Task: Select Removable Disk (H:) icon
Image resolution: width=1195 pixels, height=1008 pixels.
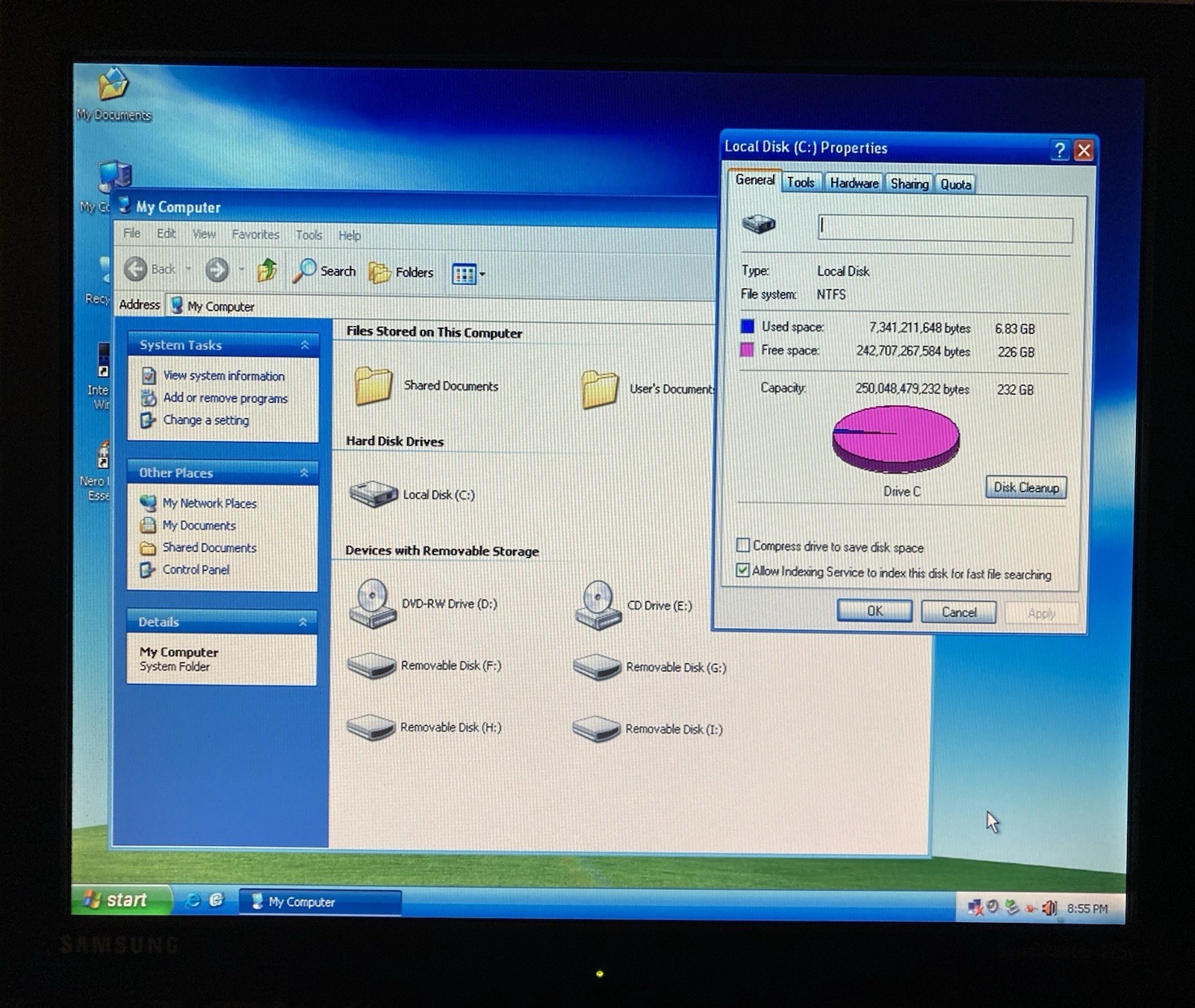Action: [x=370, y=727]
